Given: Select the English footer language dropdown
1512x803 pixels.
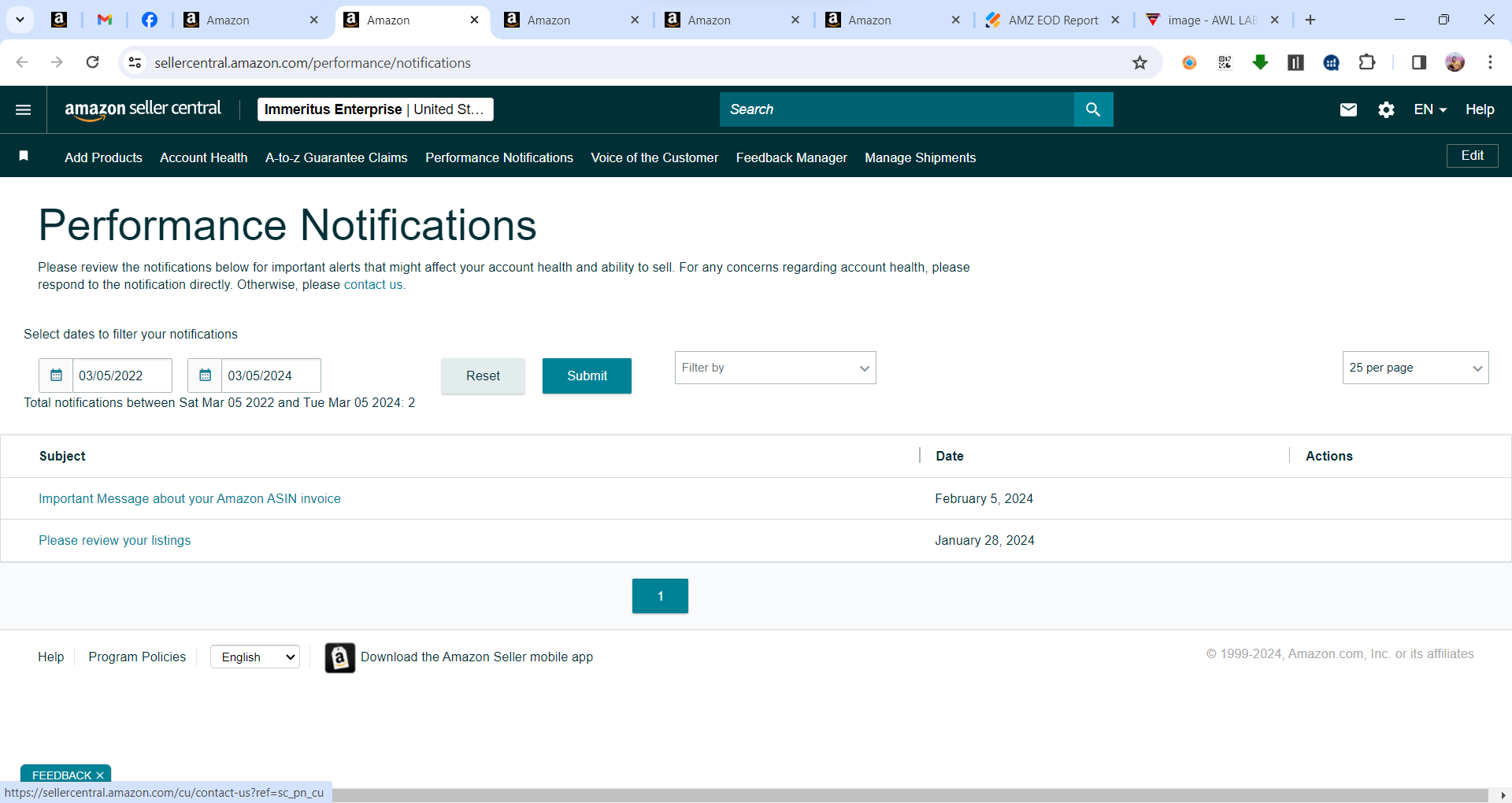Looking at the screenshot, I should 255,657.
